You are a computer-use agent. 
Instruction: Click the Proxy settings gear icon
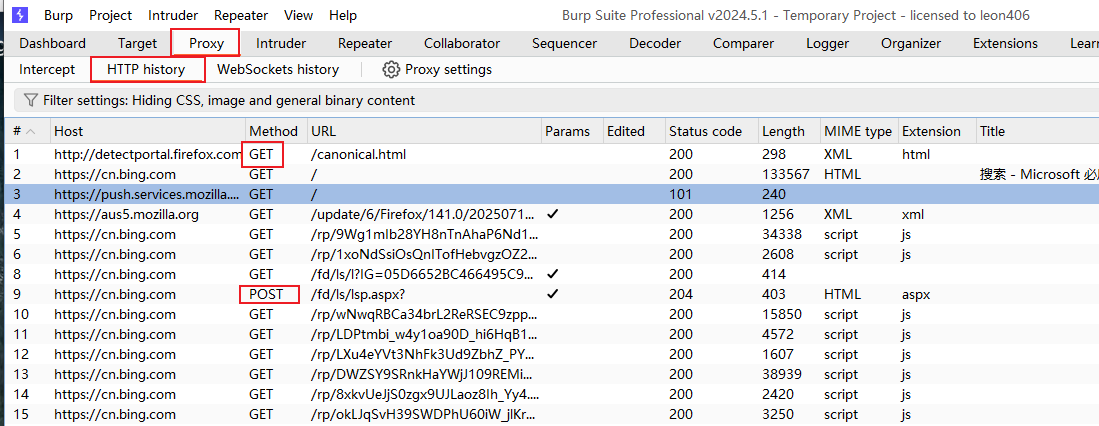[391, 69]
